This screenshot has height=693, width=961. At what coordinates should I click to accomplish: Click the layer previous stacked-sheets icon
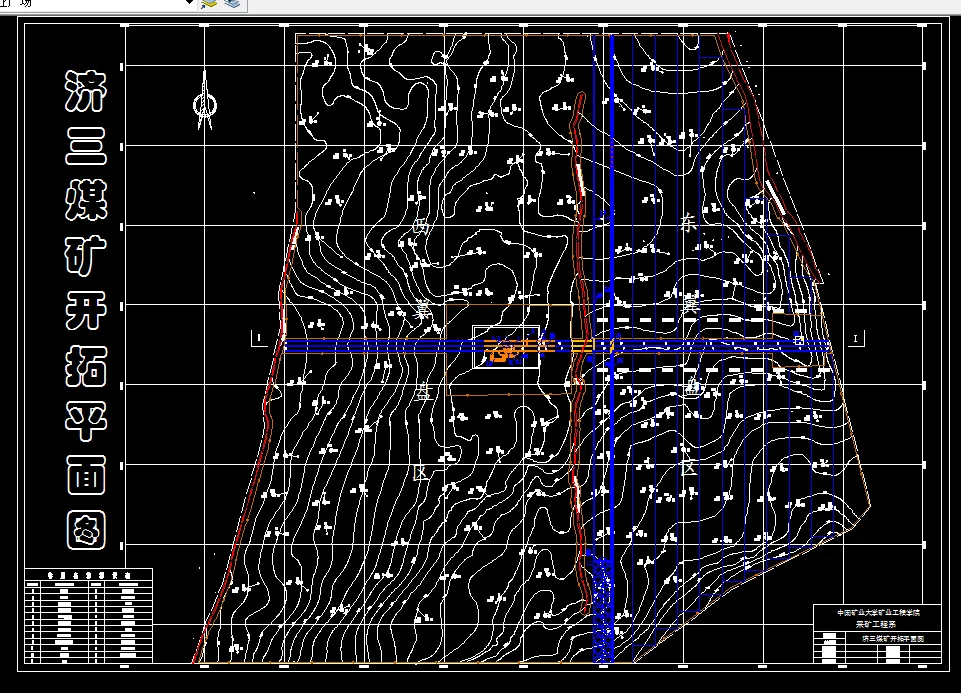tap(232, 4)
